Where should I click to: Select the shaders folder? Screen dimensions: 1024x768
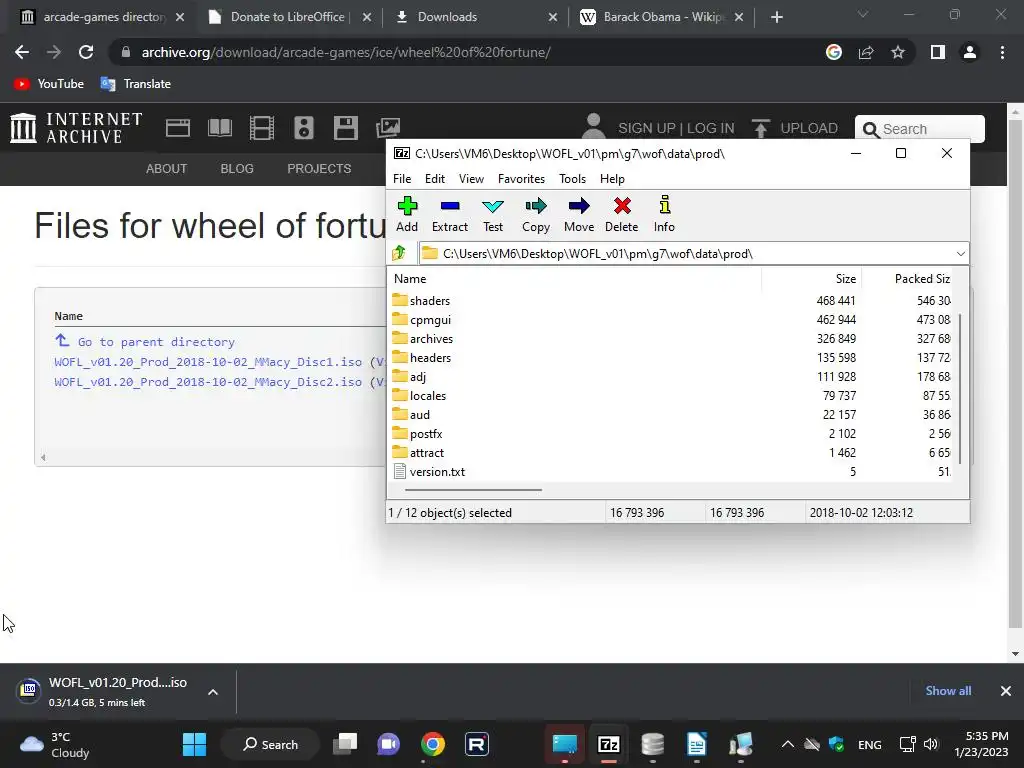pyautogui.click(x=430, y=300)
